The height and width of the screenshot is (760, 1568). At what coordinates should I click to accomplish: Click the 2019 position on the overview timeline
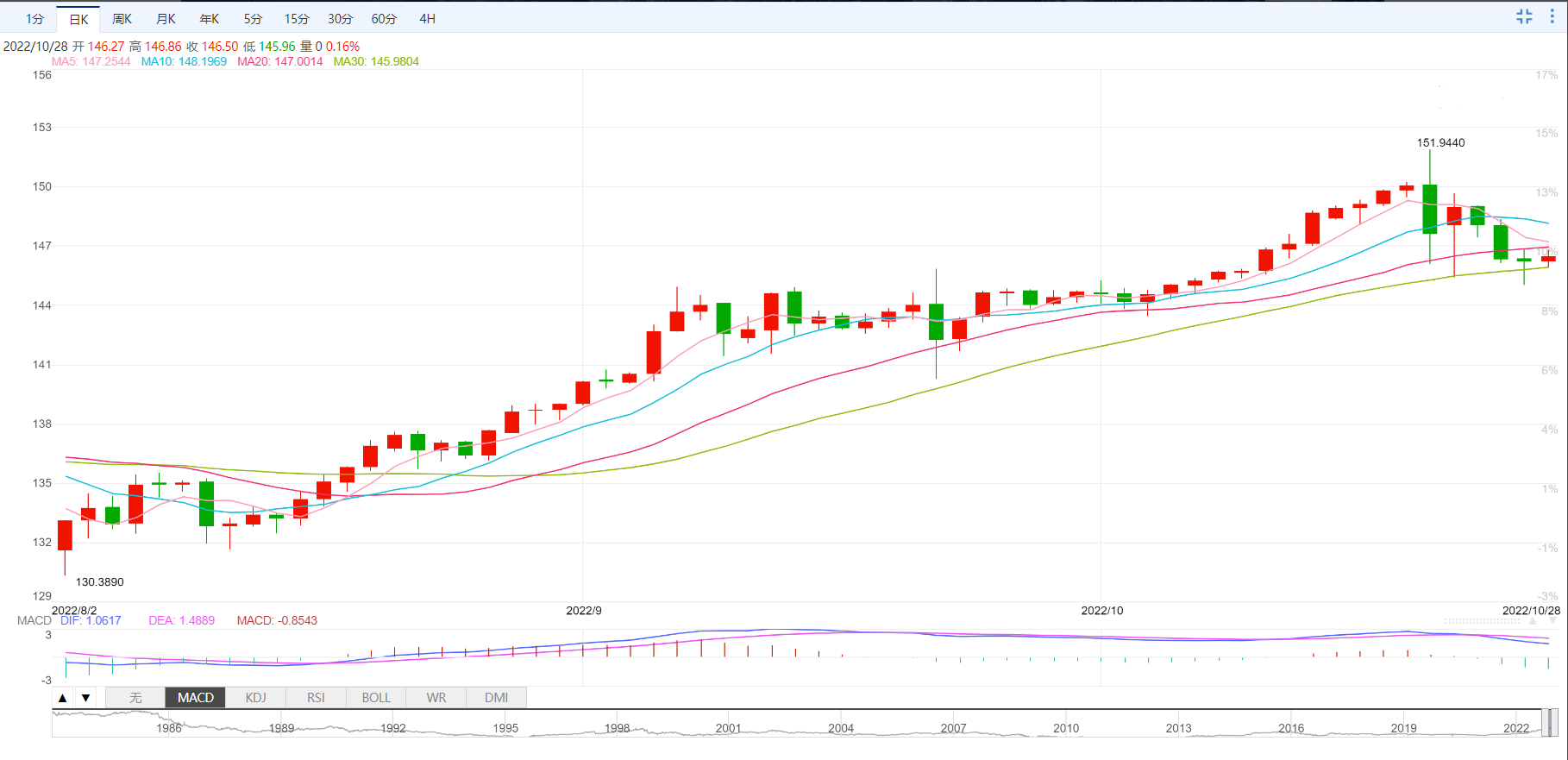click(x=1403, y=729)
